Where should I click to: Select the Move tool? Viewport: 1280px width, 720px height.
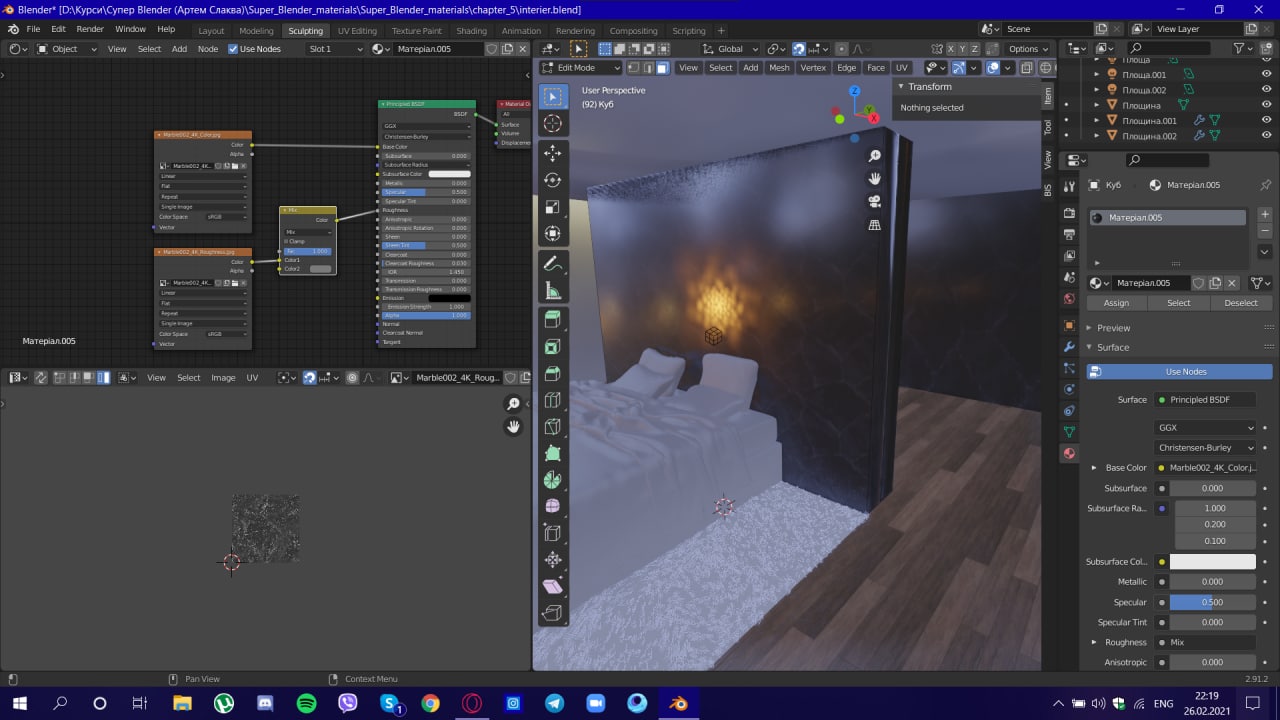(x=553, y=153)
